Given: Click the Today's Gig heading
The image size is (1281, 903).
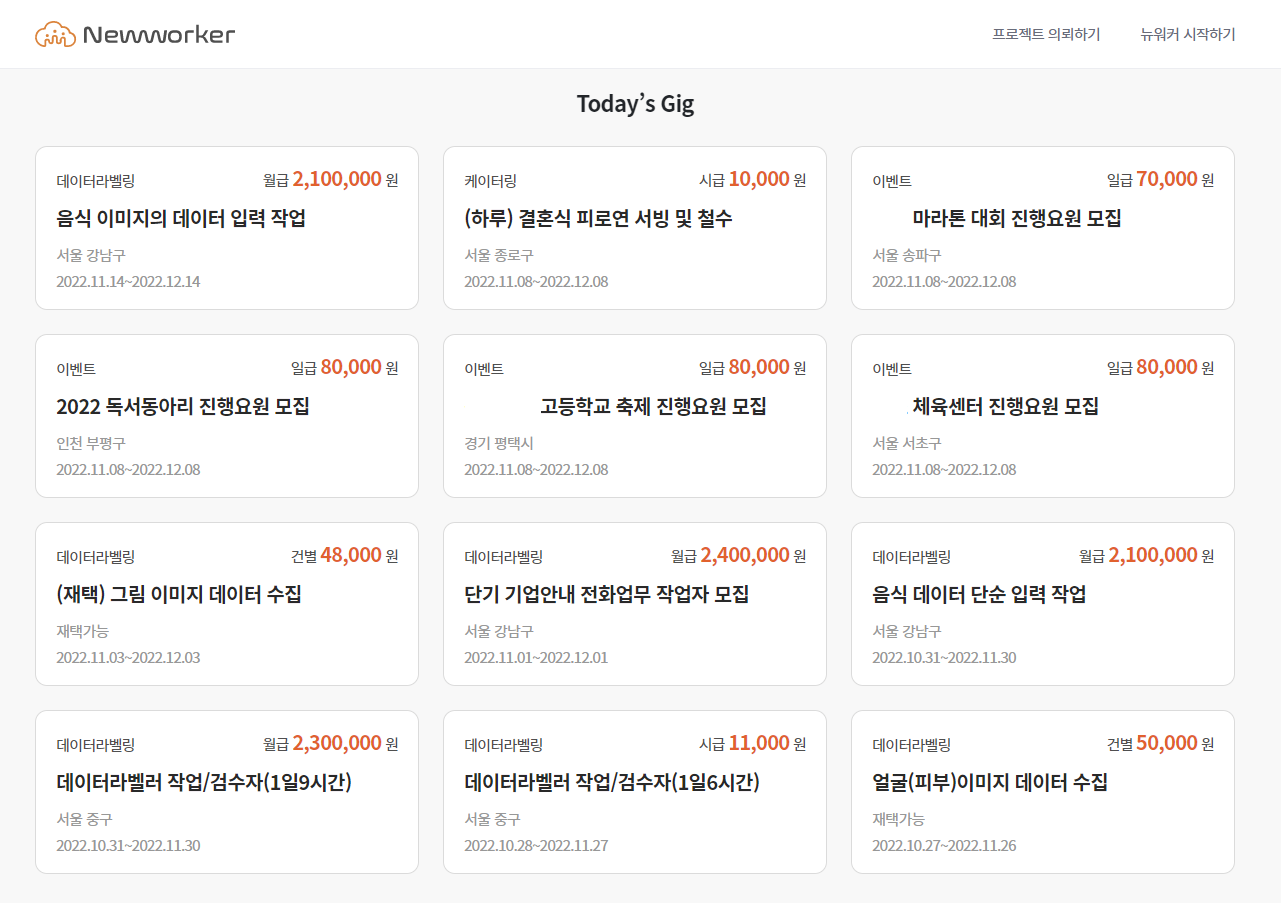Looking at the screenshot, I should (635, 104).
